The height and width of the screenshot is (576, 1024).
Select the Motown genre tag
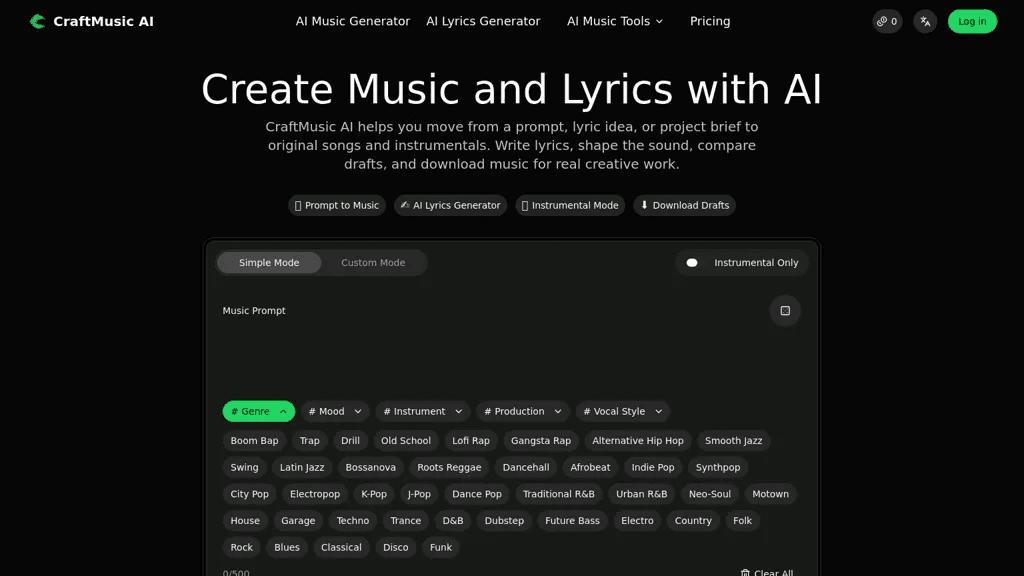click(x=770, y=494)
